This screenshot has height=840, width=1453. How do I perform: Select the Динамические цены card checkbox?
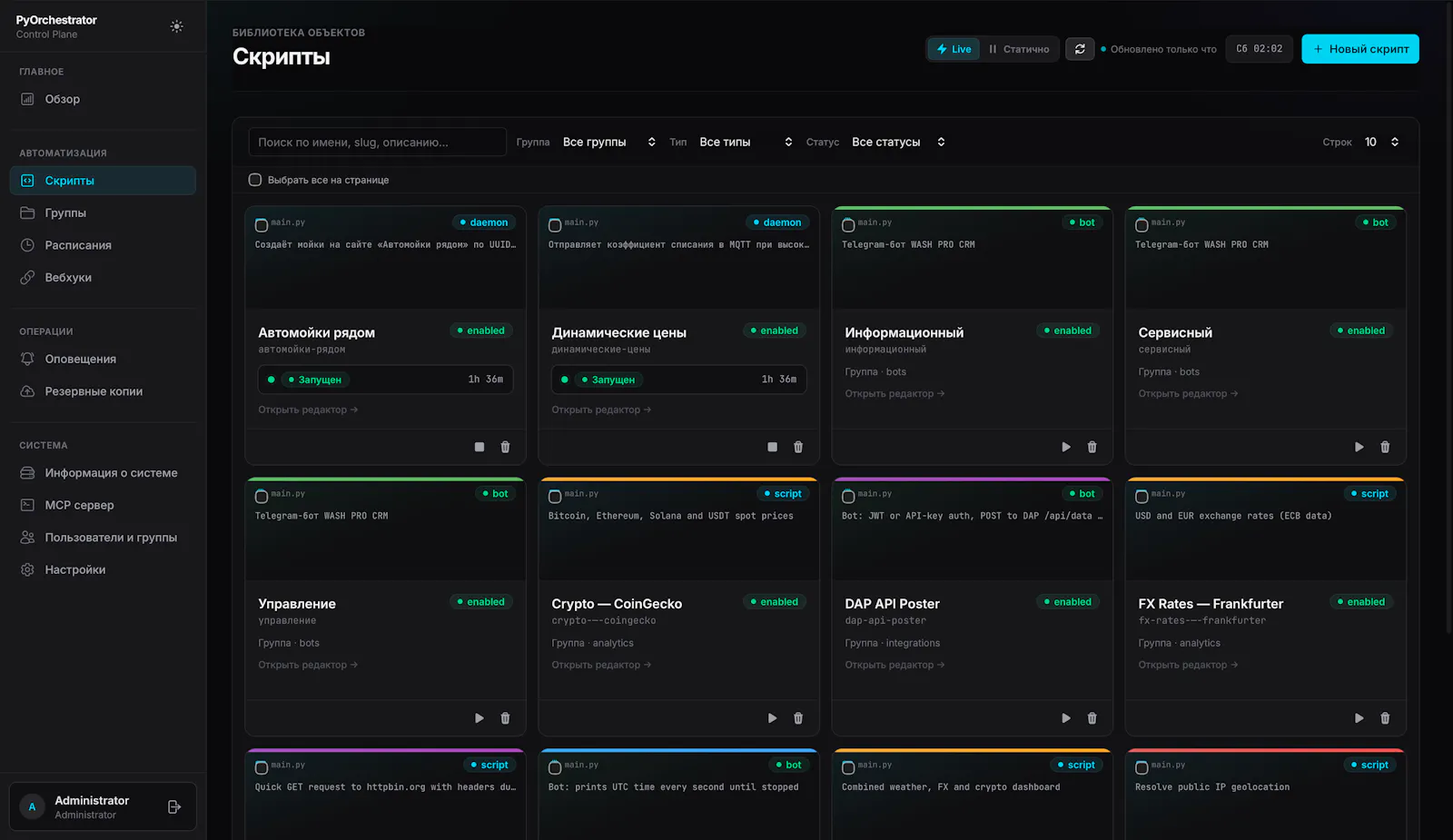[555, 225]
